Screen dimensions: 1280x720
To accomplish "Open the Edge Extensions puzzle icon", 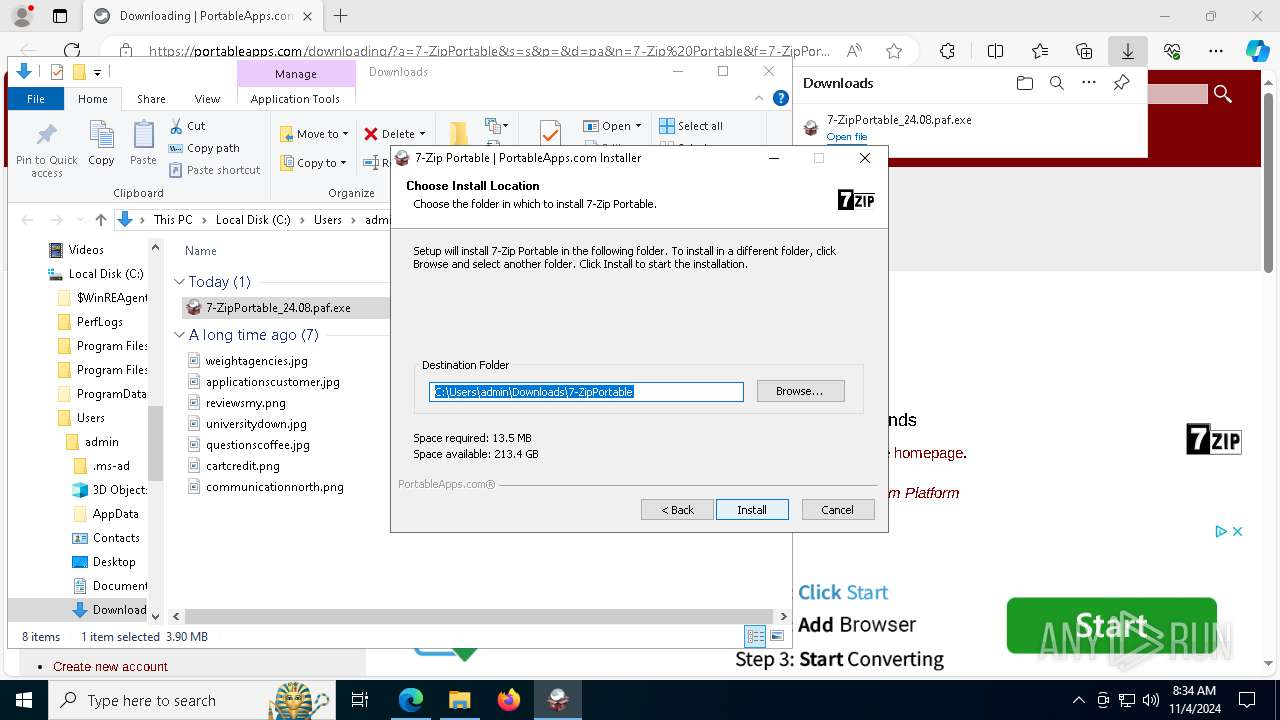I will coord(947,51).
